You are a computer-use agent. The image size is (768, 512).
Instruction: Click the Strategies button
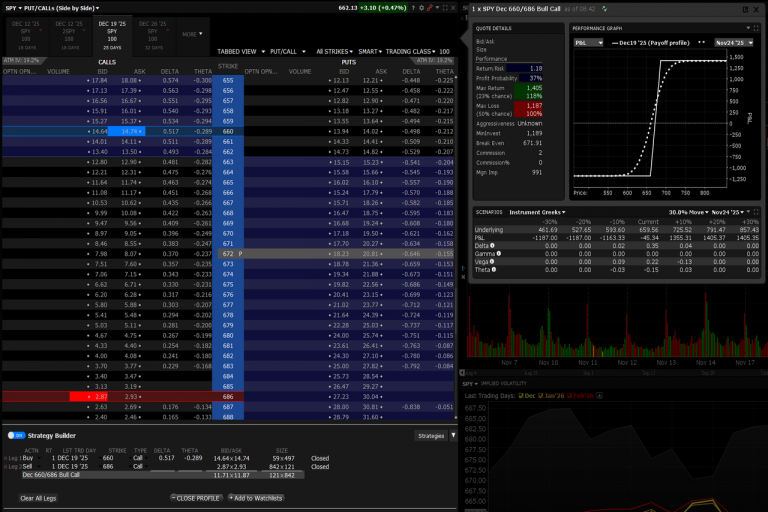point(431,436)
